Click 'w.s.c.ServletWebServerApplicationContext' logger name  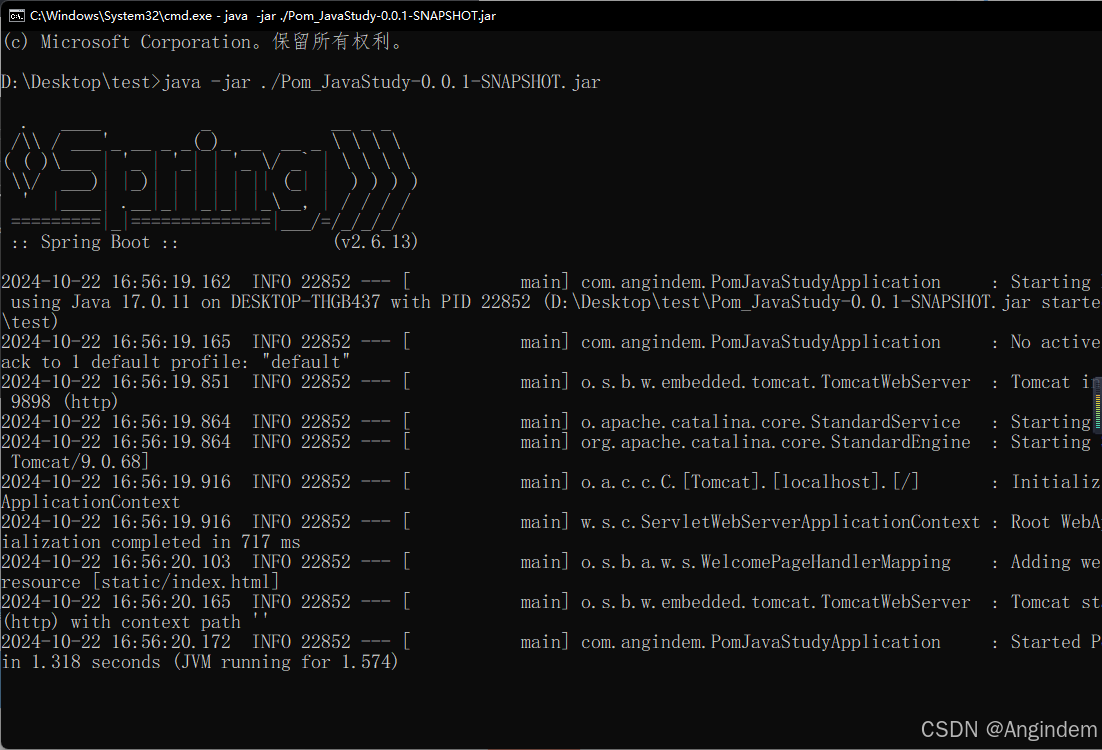[x=780, y=522]
